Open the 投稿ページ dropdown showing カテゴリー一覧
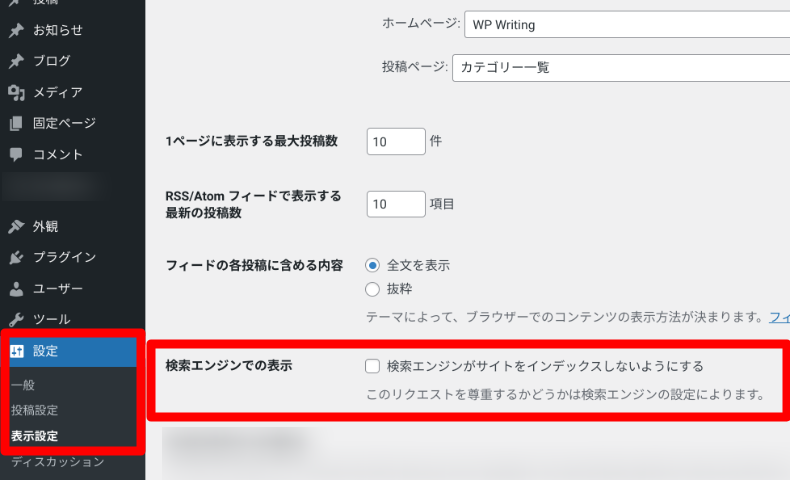 click(621, 67)
